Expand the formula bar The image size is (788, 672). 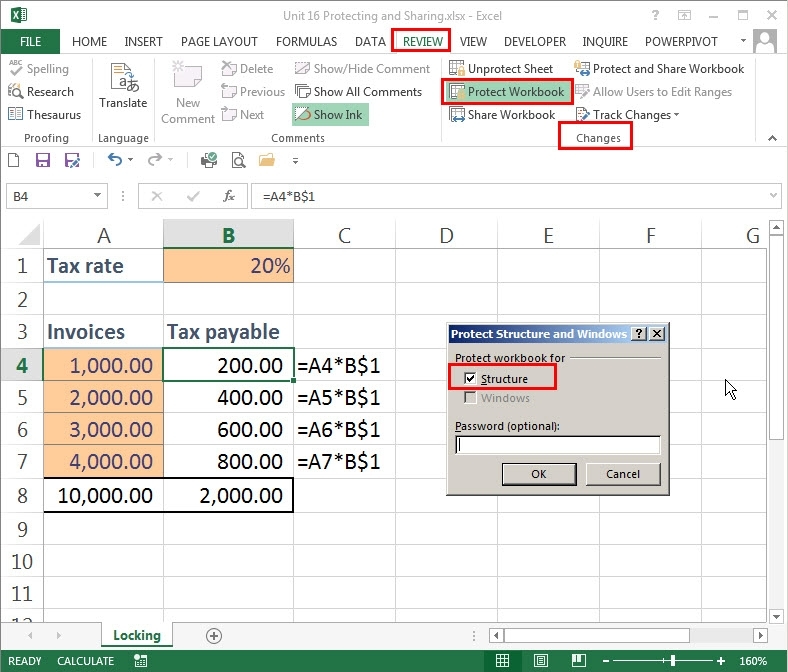click(773, 196)
